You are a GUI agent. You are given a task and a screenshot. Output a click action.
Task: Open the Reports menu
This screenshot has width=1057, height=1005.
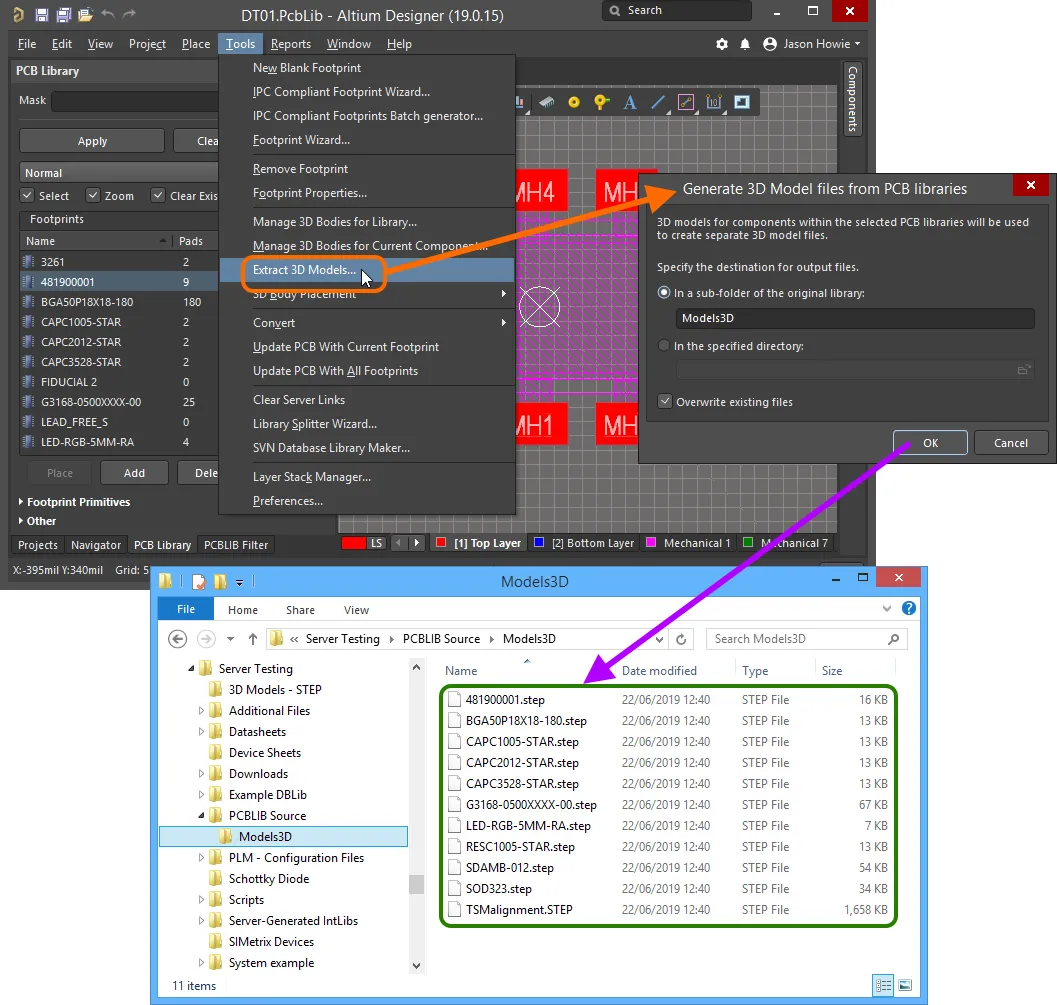[x=291, y=44]
